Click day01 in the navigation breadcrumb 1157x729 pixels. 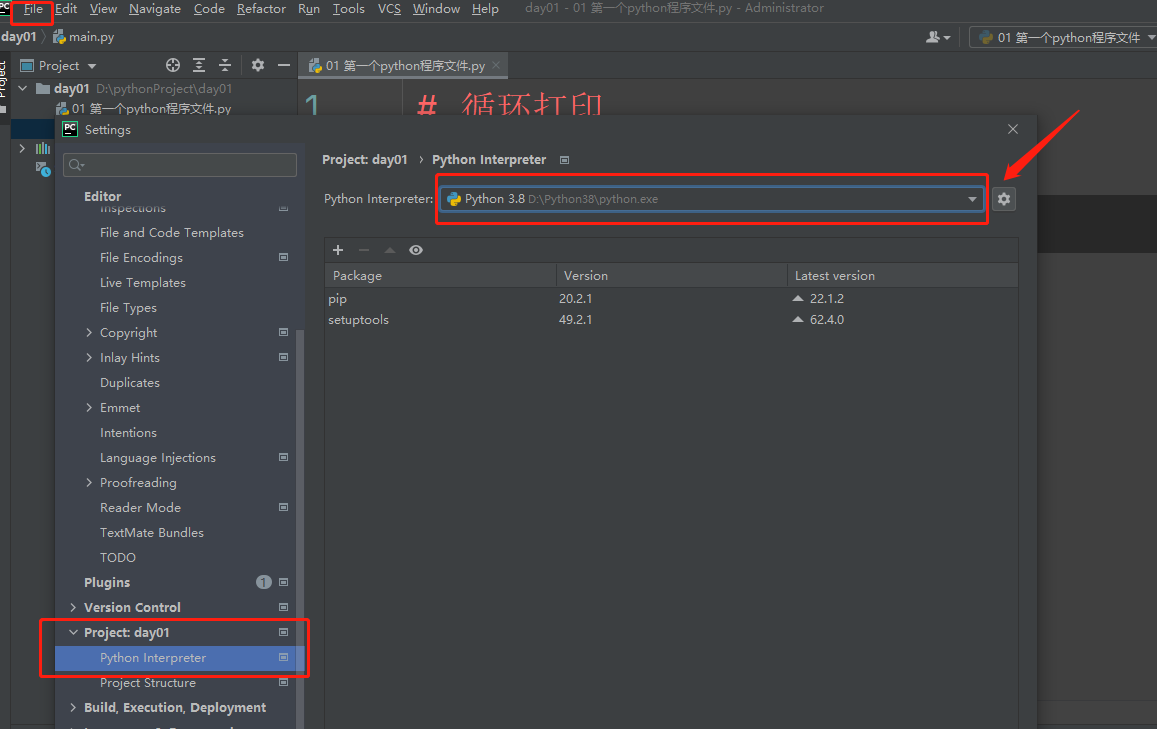[x=18, y=37]
